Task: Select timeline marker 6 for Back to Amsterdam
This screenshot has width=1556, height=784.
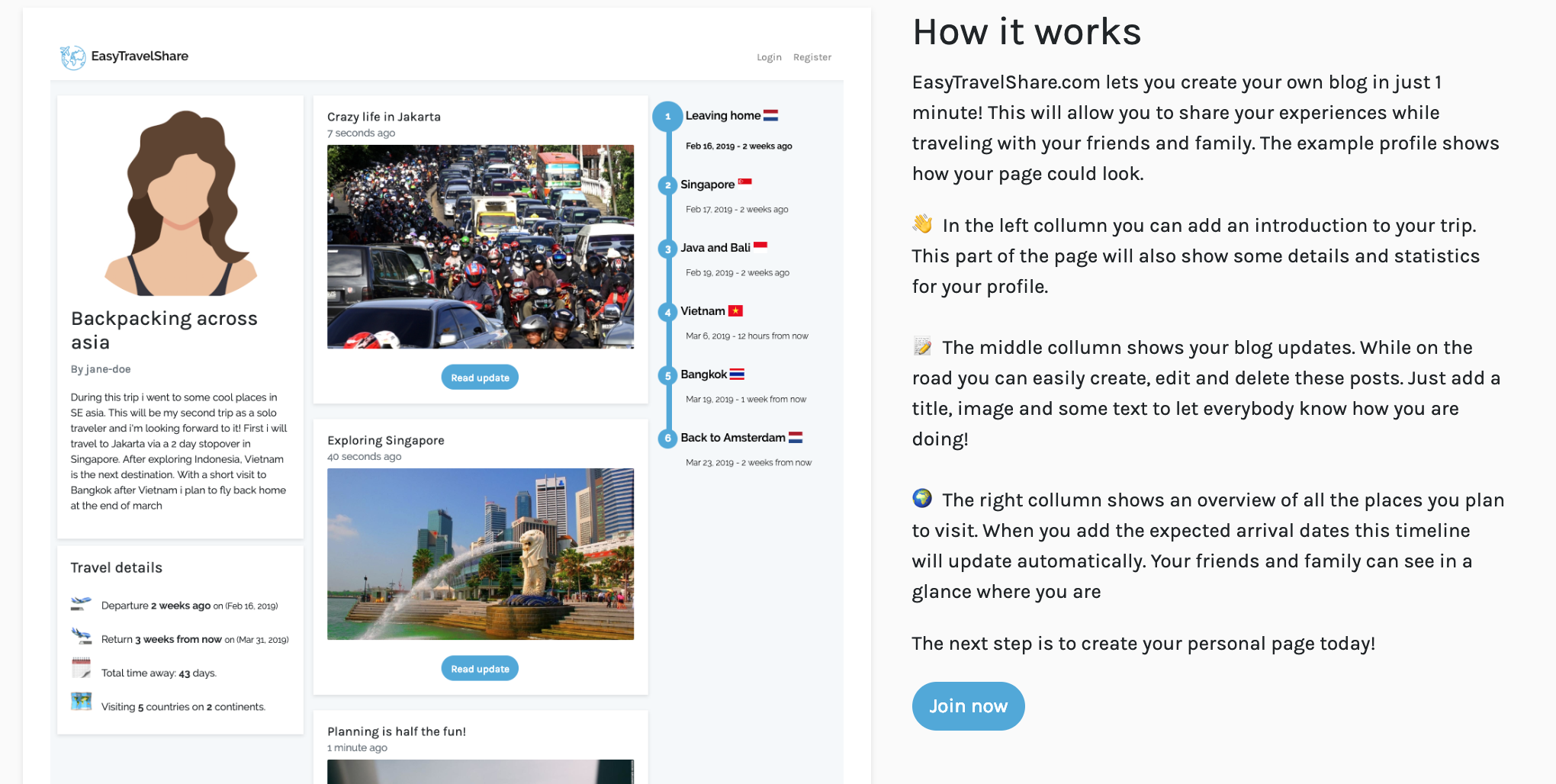Action: 667,438
